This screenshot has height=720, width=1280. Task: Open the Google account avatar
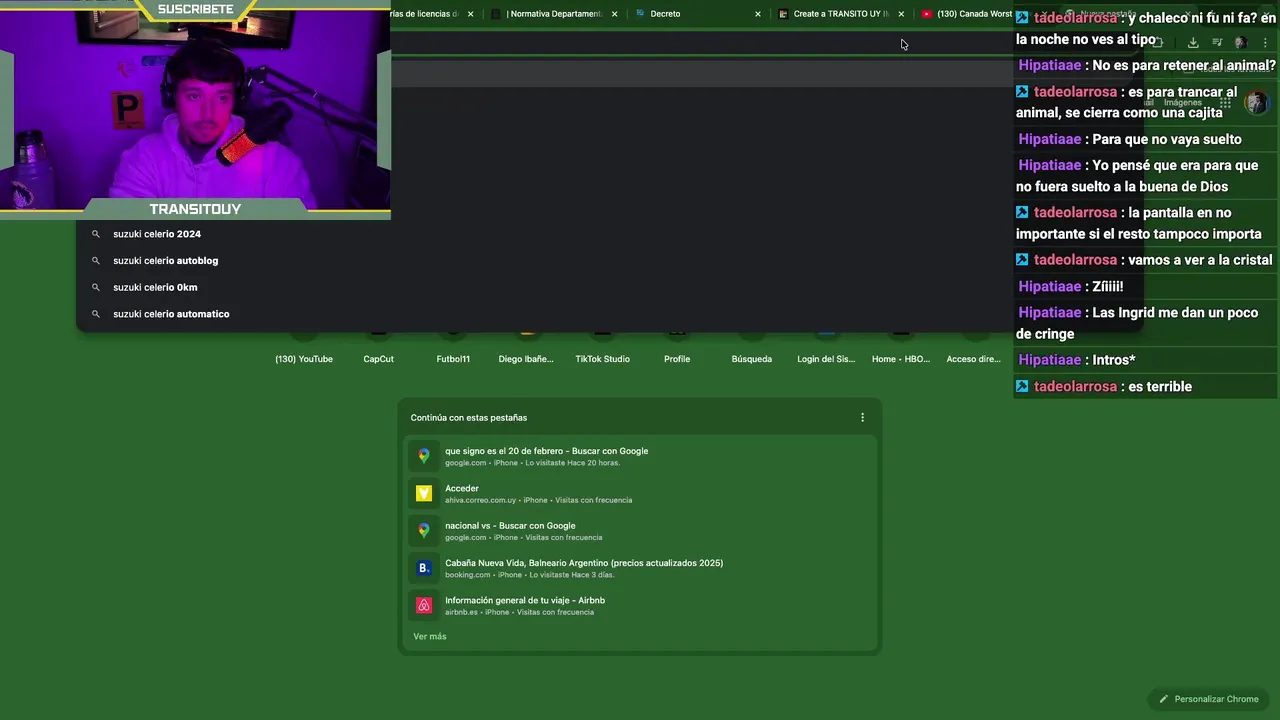click(x=1257, y=102)
